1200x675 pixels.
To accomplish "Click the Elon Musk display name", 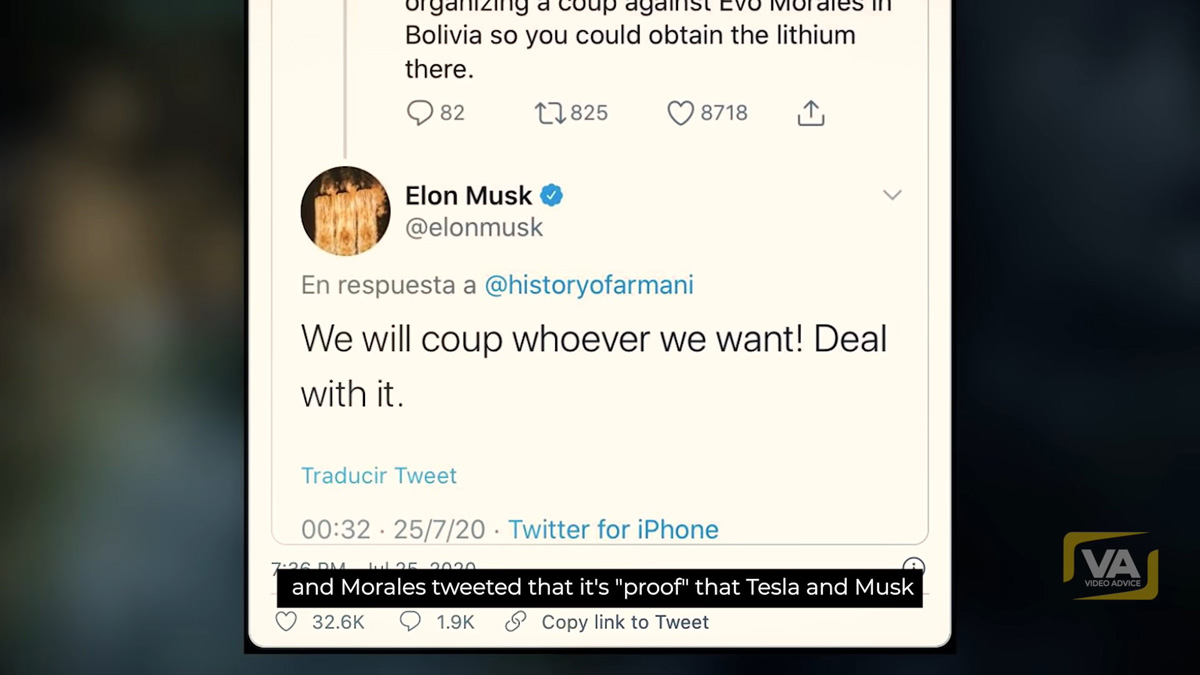I will click(x=469, y=196).
